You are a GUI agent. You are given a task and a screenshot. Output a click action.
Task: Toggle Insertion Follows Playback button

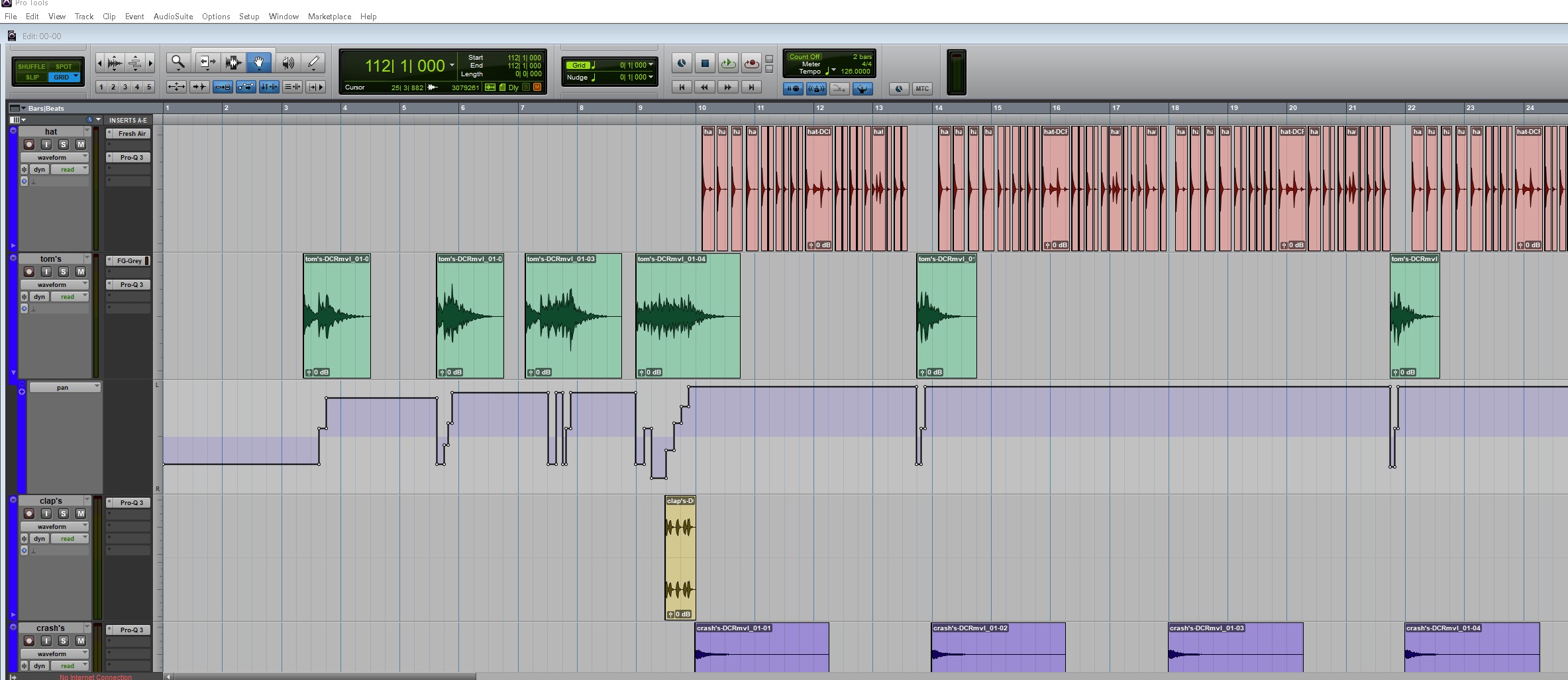(x=316, y=87)
